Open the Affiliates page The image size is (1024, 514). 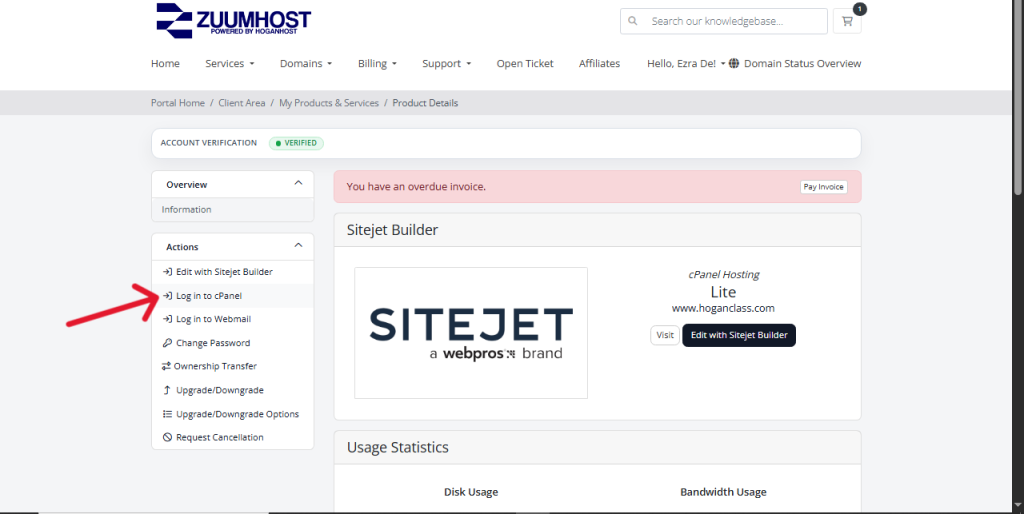coord(600,63)
